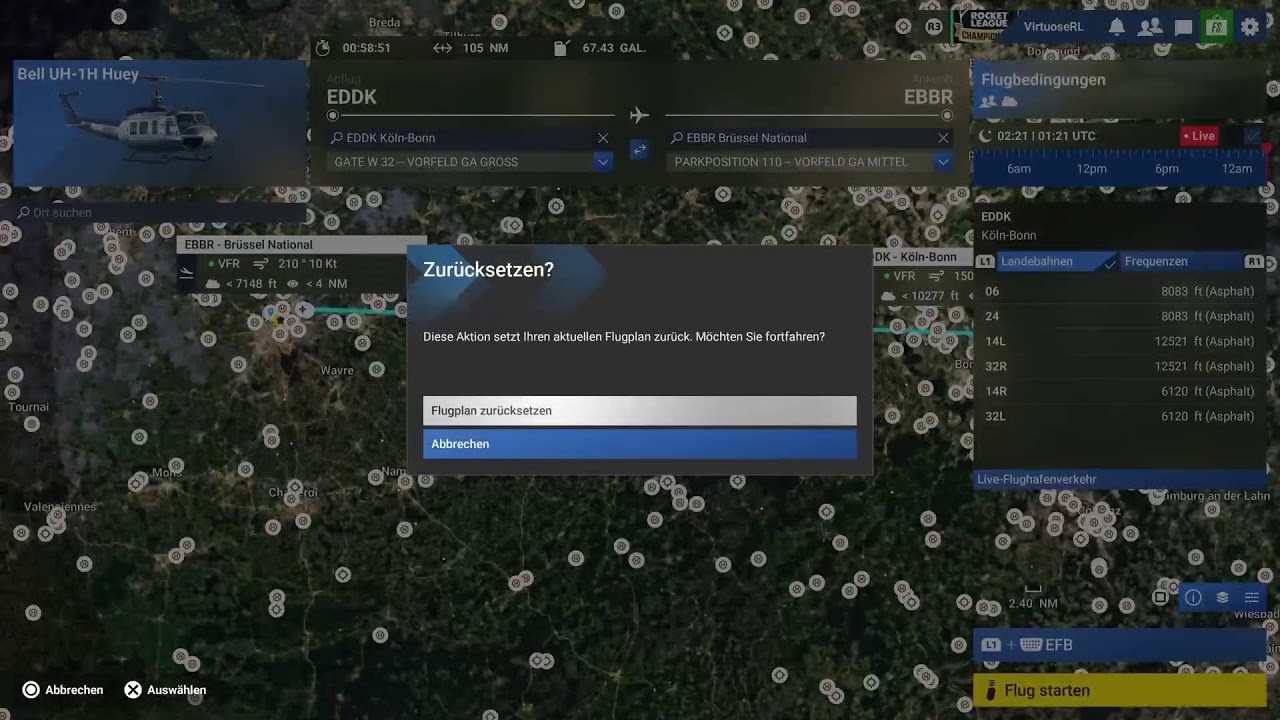The image size is (1280, 720).
Task: Click the flight time clock icon 00:58:51
Action: click(322, 48)
